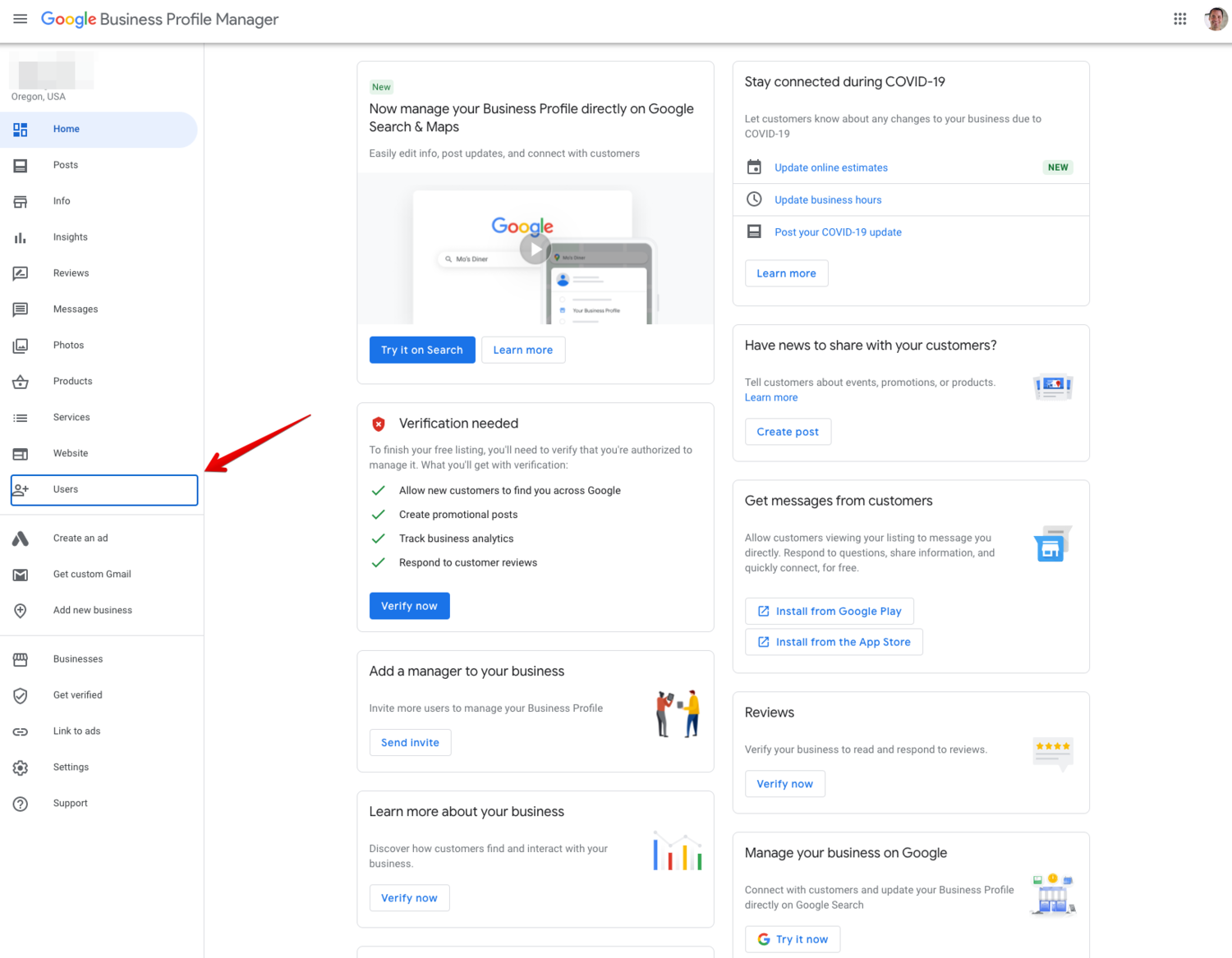This screenshot has height=958, width=1232.
Task: Click Verify now in the Reviews card
Action: pos(784,784)
